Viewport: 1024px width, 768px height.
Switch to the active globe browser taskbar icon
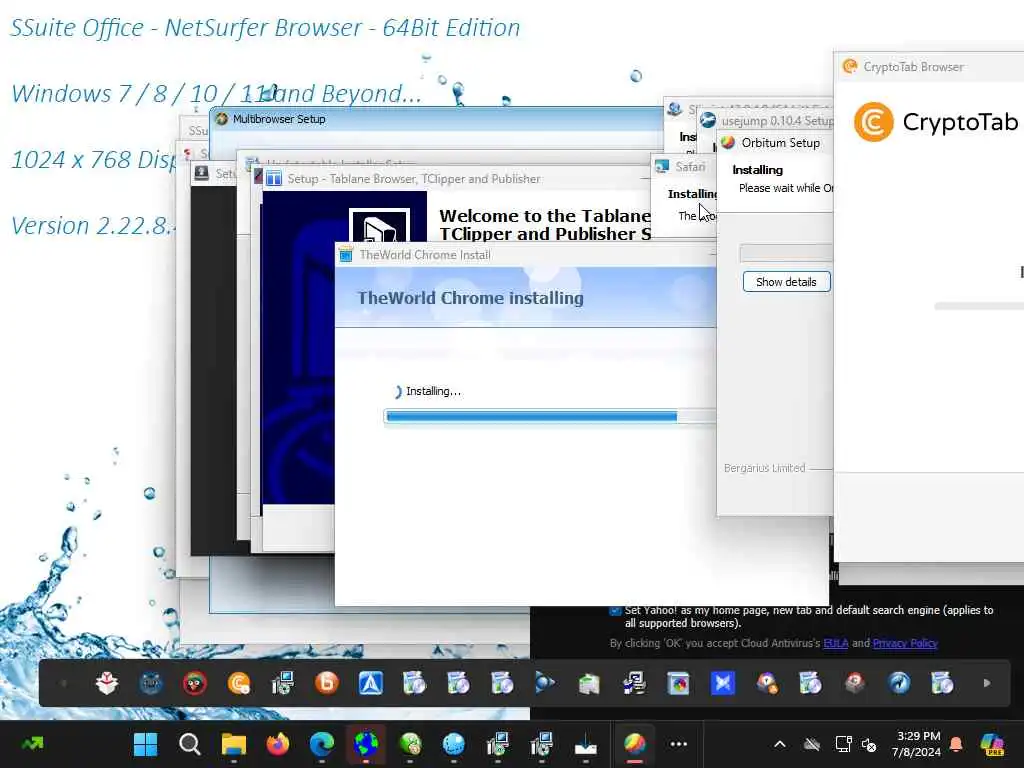point(366,744)
